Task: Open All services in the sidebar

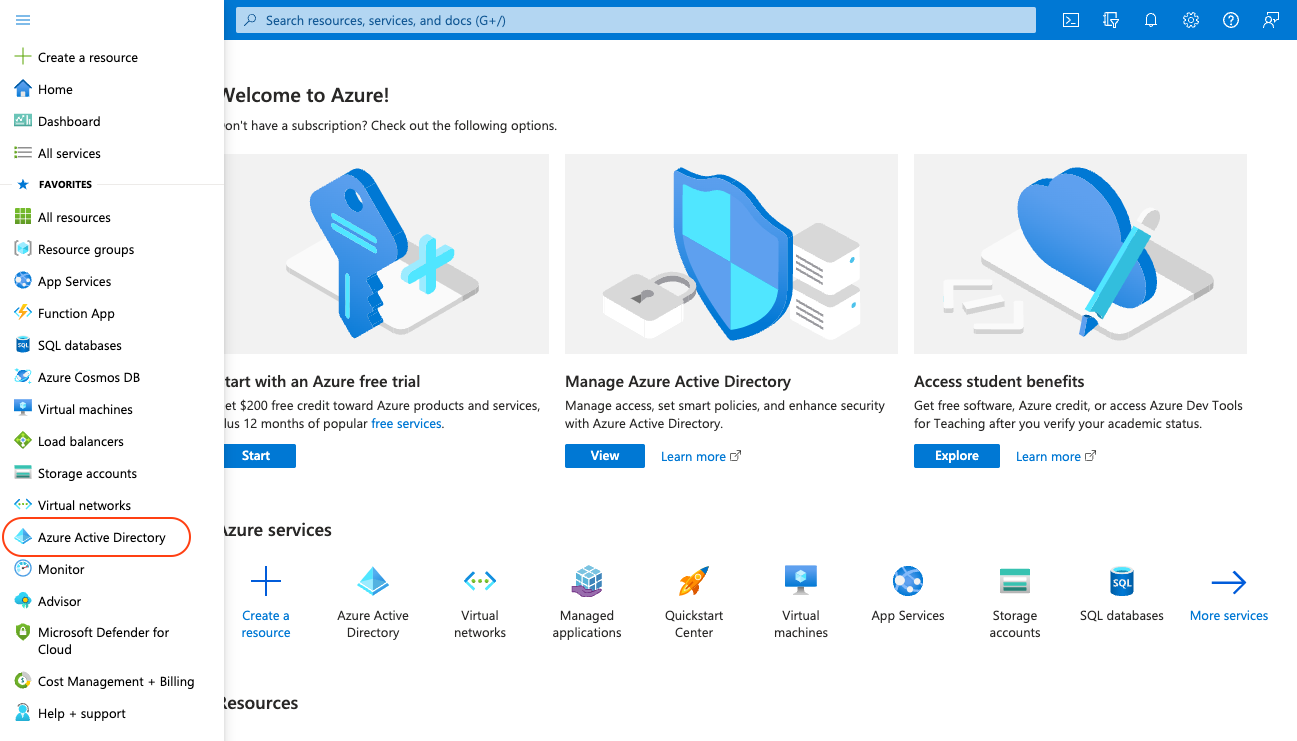Action: coord(69,153)
